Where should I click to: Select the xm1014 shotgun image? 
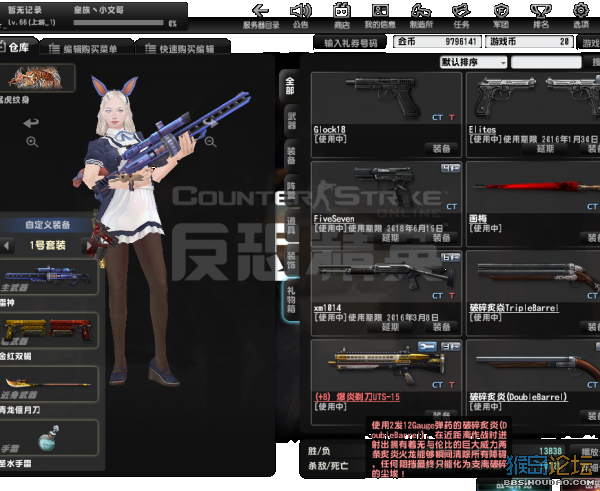(386, 277)
